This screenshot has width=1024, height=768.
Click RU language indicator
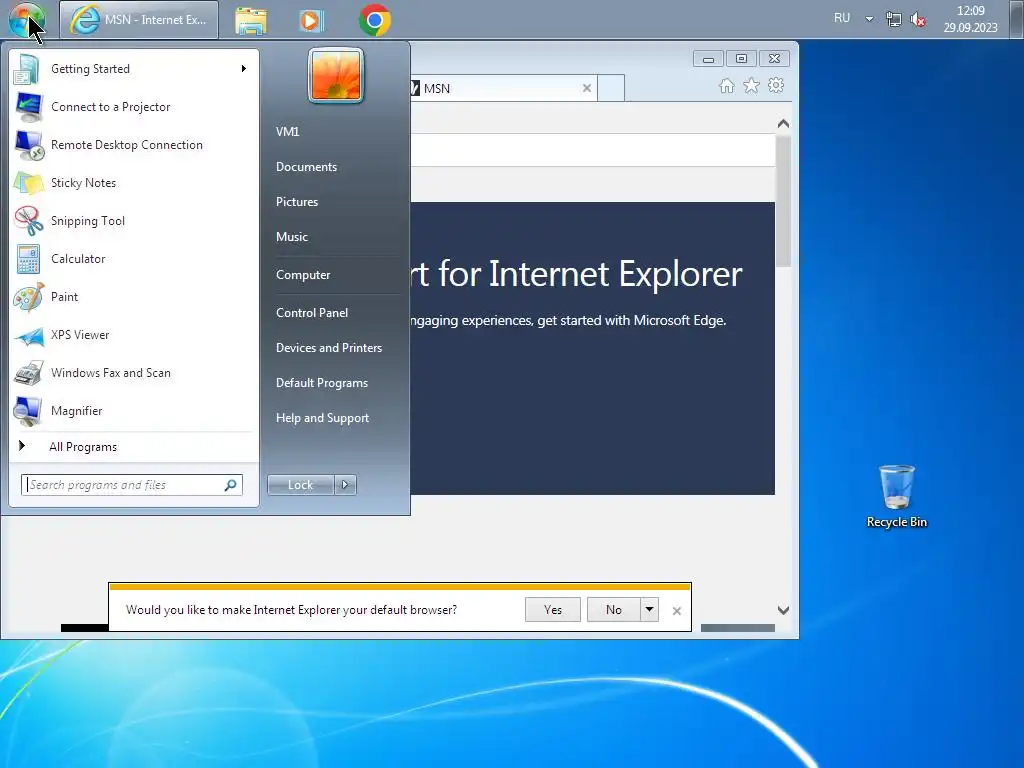click(x=842, y=18)
